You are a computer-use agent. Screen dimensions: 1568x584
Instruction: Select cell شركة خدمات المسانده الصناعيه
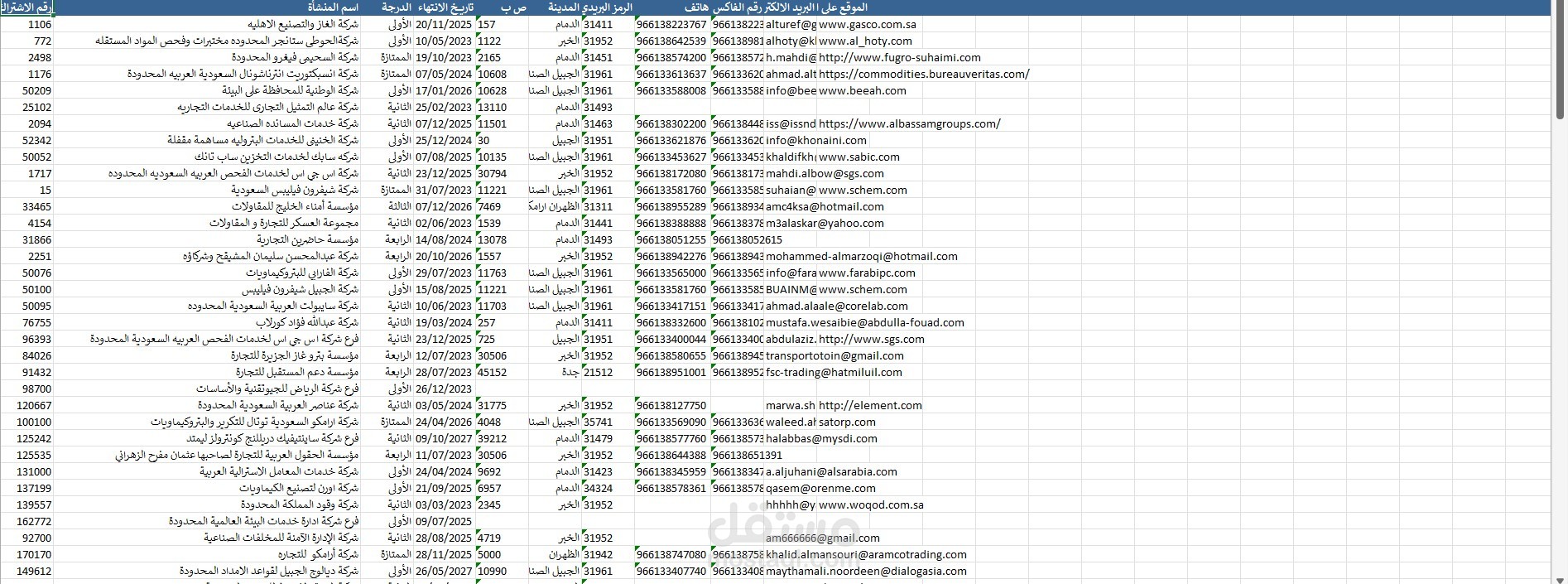click(x=207, y=123)
